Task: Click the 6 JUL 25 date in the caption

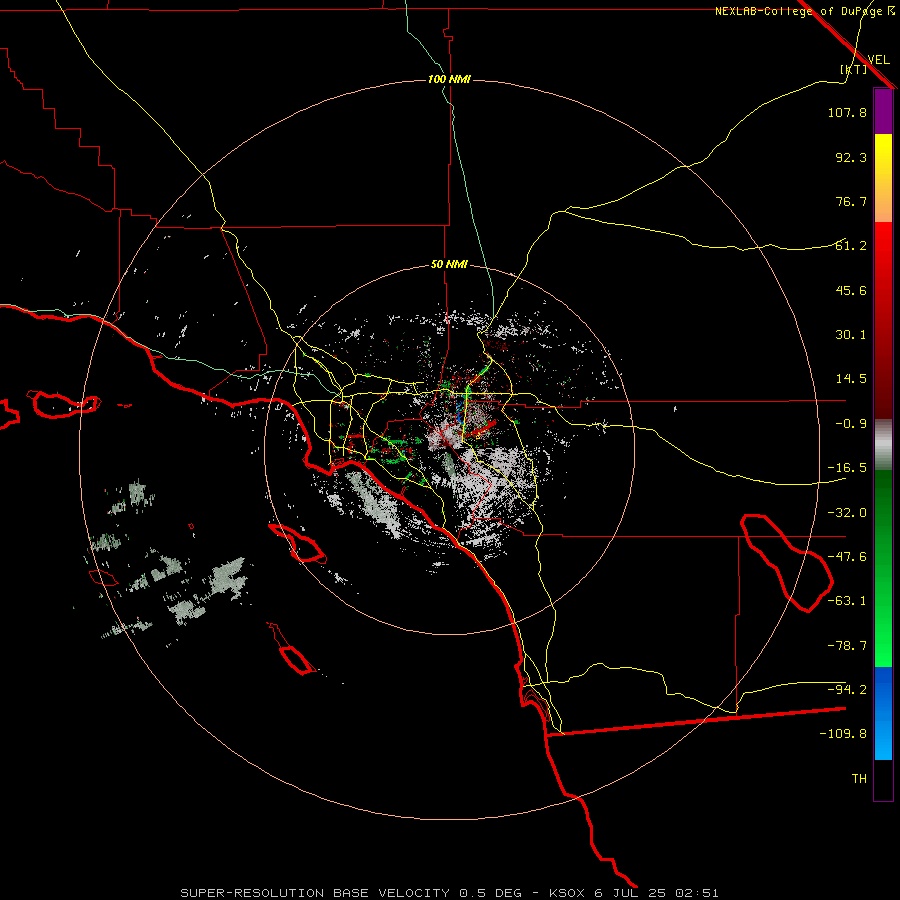Action: click(631, 893)
